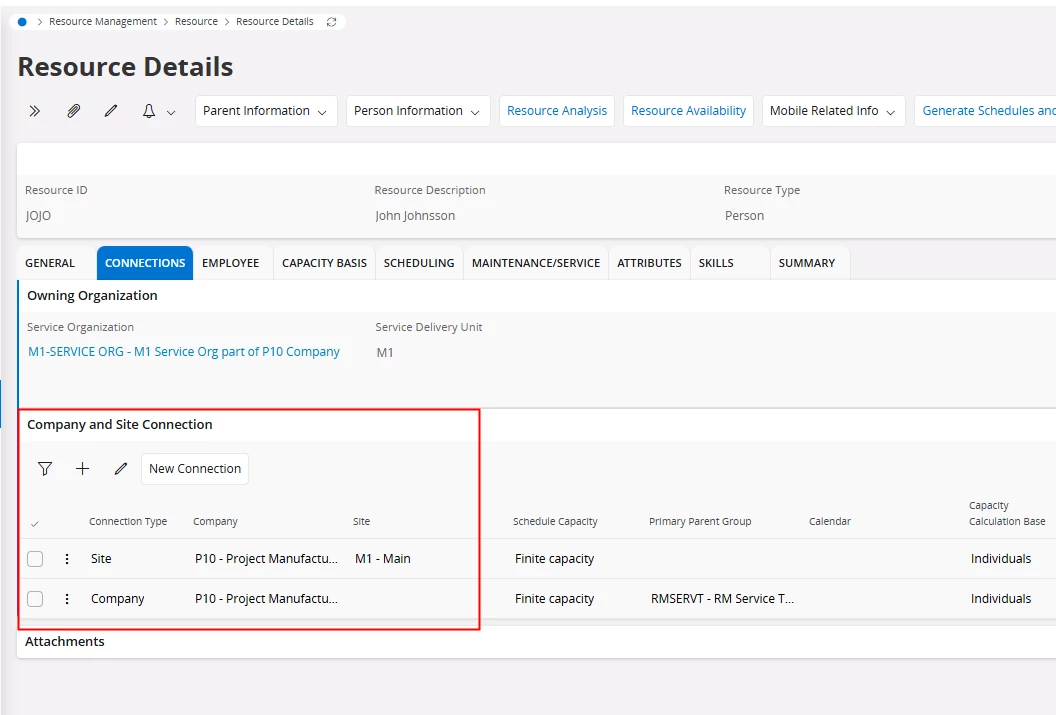Image resolution: width=1056 pixels, height=715 pixels.
Task: Switch to the GENERAL tab
Action: point(50,263)
